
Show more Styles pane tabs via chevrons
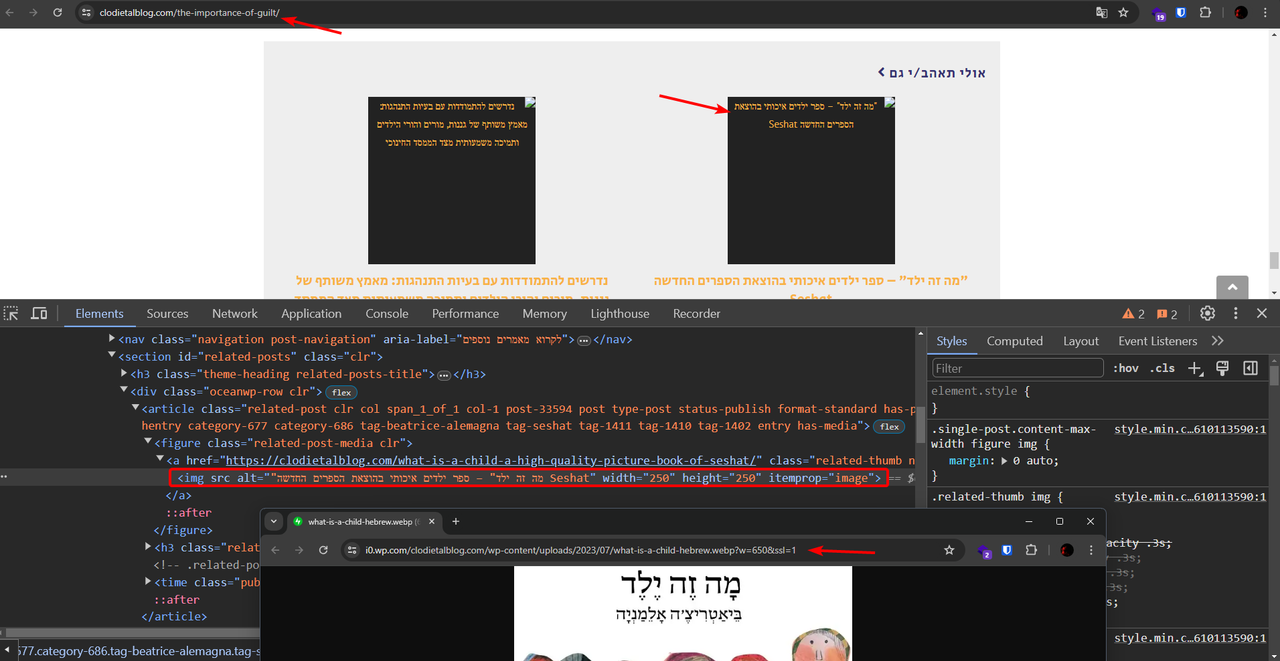tap(1217, 341)
